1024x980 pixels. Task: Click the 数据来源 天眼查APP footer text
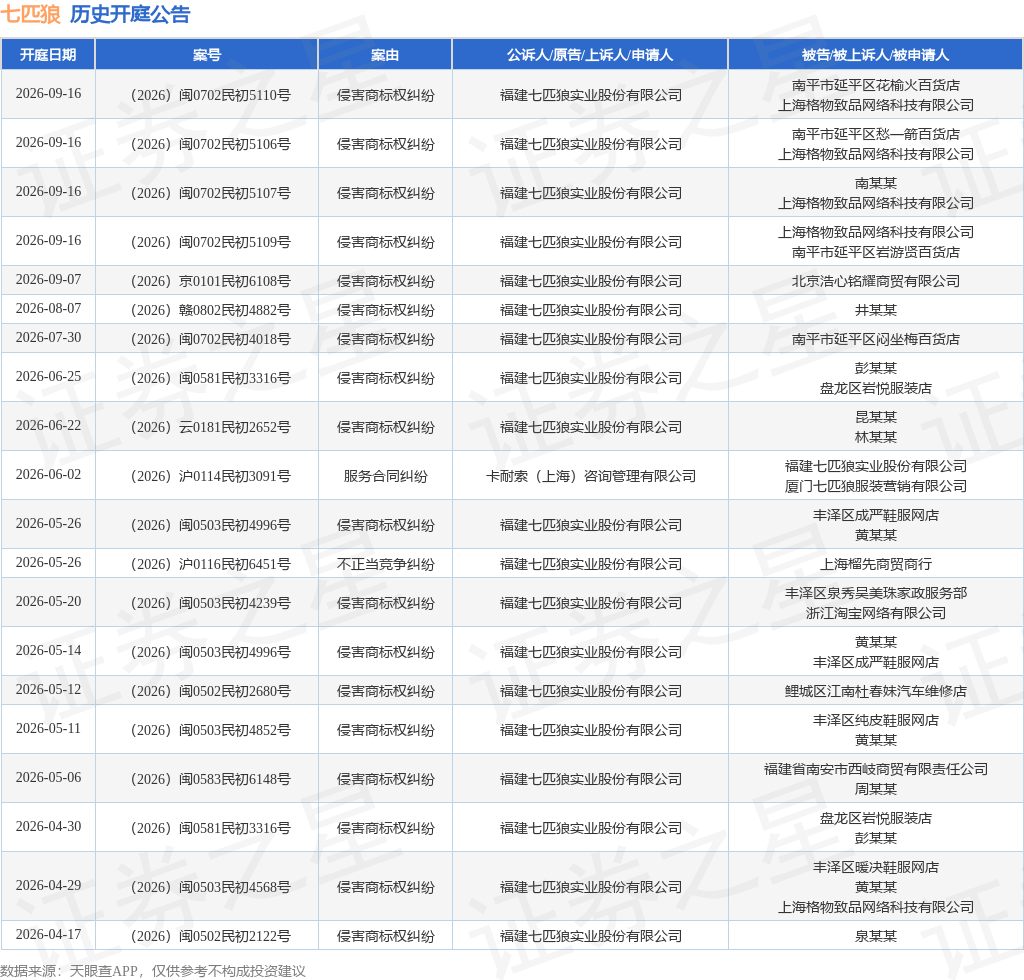153,972
